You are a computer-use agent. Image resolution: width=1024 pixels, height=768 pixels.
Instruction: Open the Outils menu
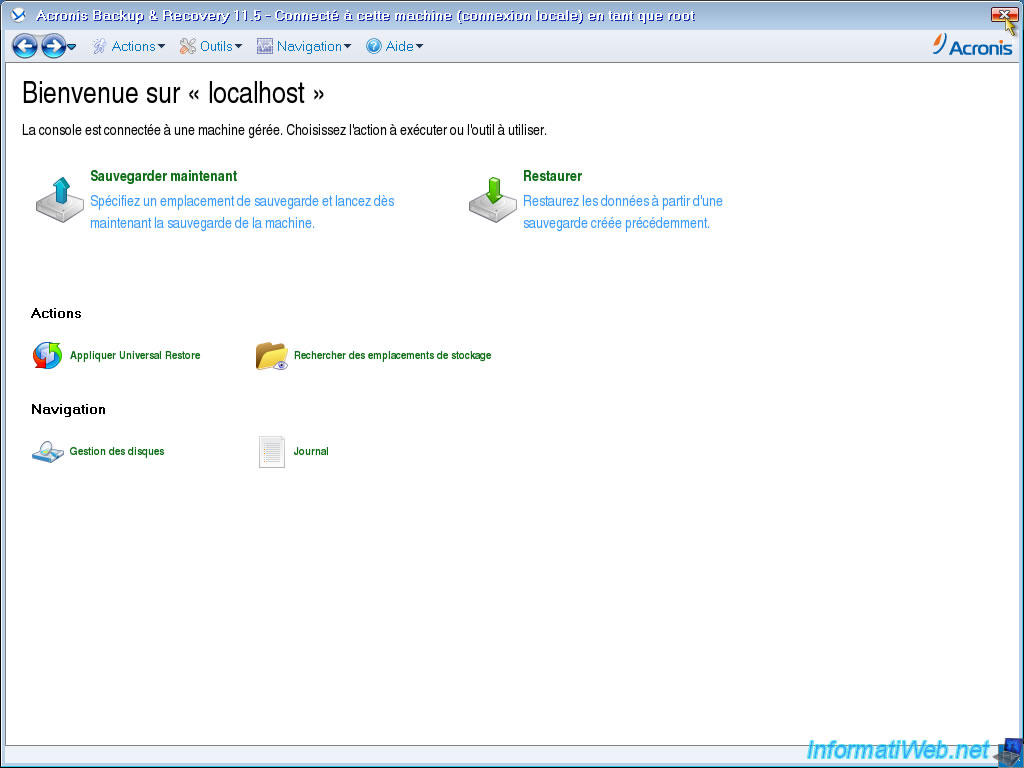coord(211,46)
